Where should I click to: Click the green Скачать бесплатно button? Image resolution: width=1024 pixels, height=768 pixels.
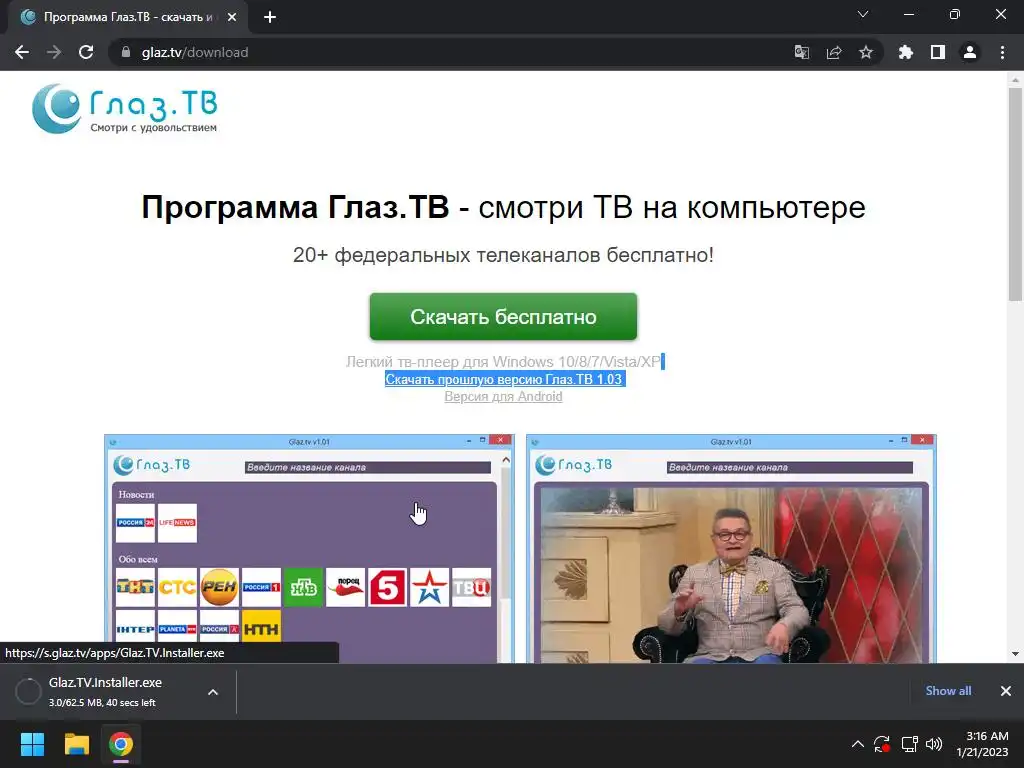pyautogui.click(x=503, y=317)
